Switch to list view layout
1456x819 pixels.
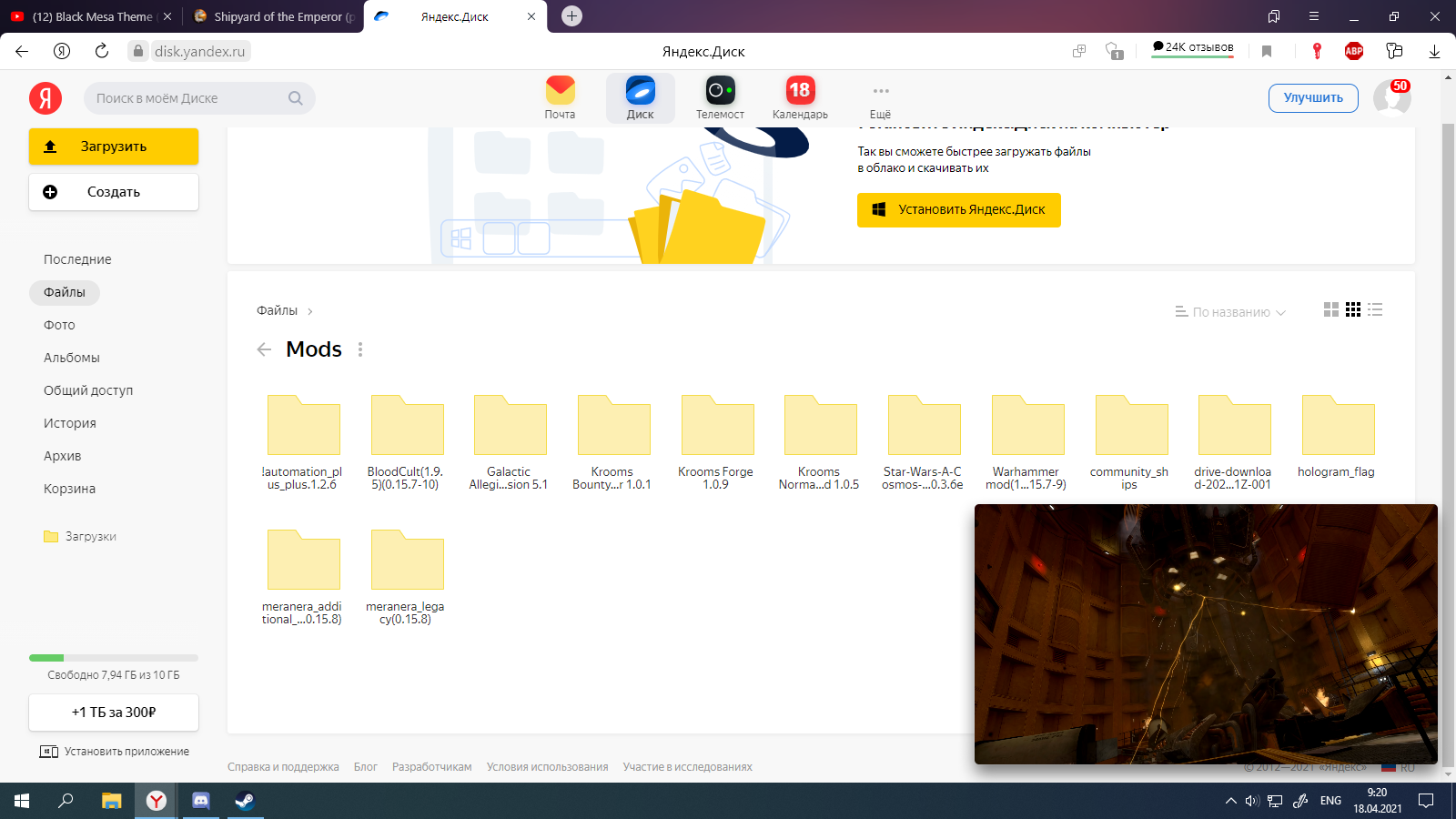point(1375,310)
